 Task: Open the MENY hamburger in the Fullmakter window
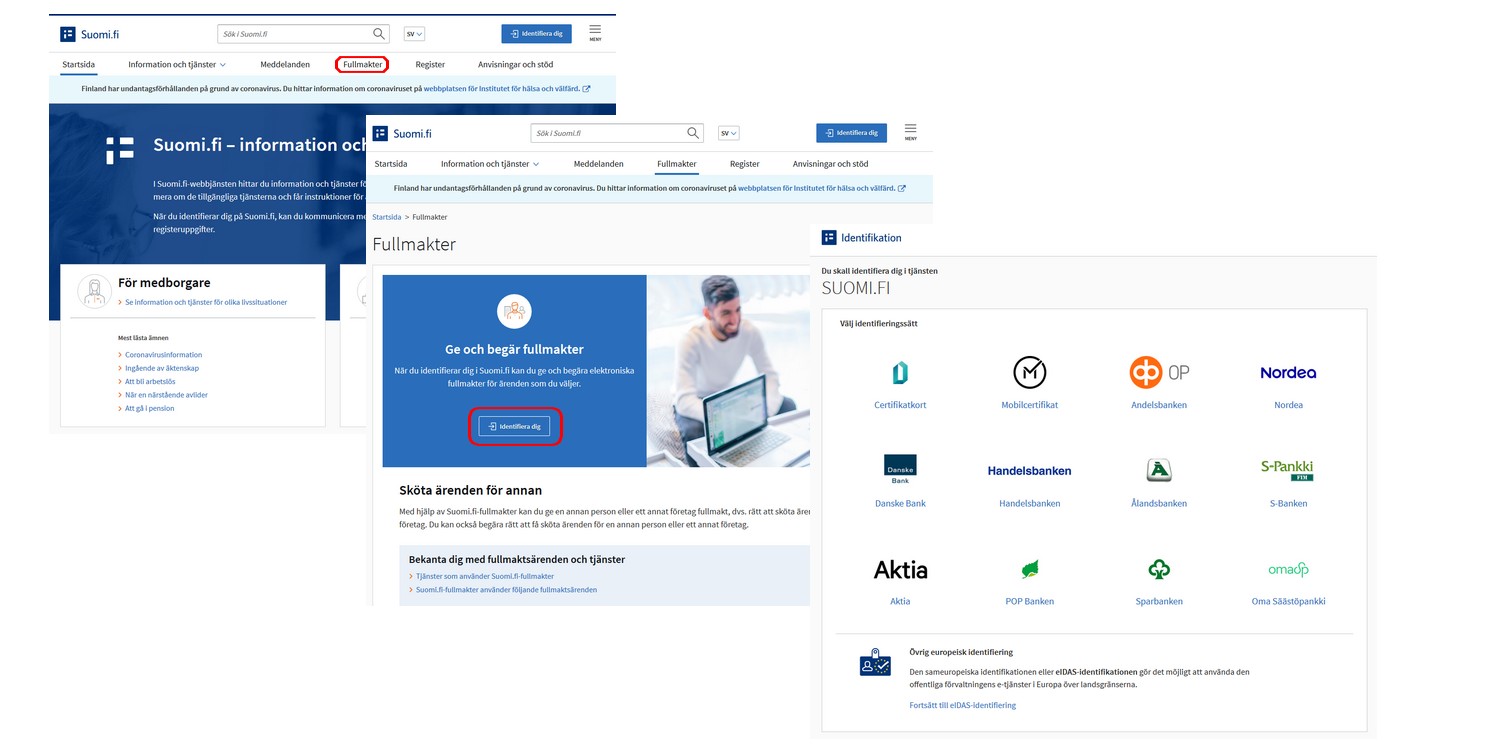910,132
